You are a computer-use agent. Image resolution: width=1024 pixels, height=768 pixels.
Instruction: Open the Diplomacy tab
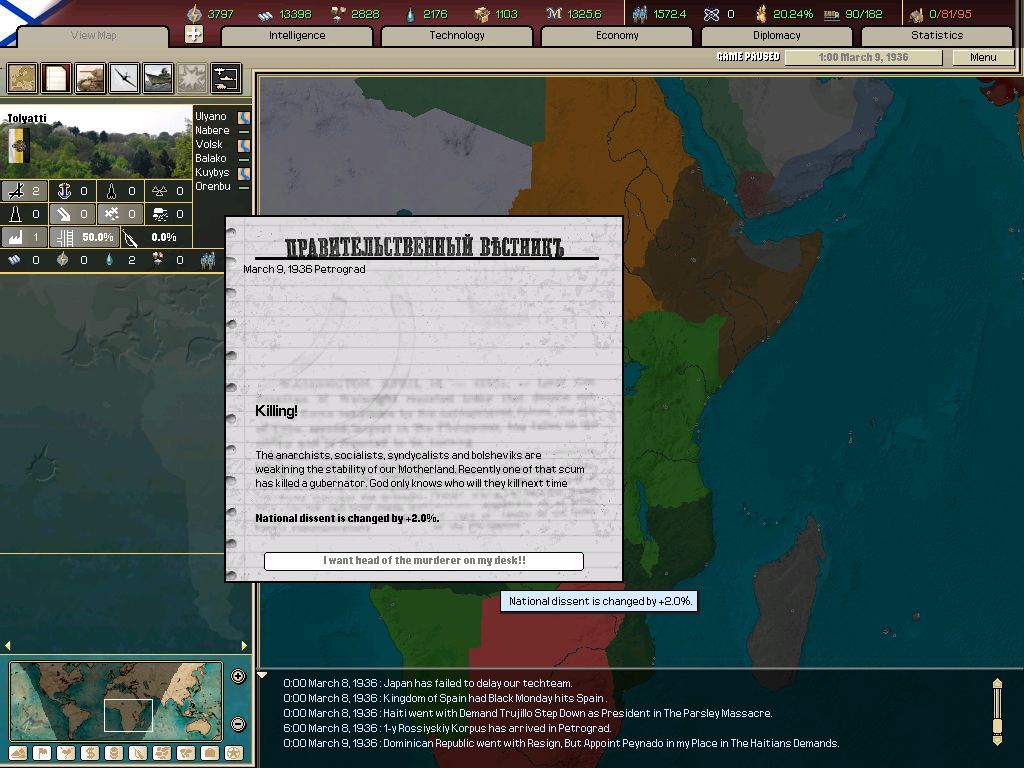(776, 36)
